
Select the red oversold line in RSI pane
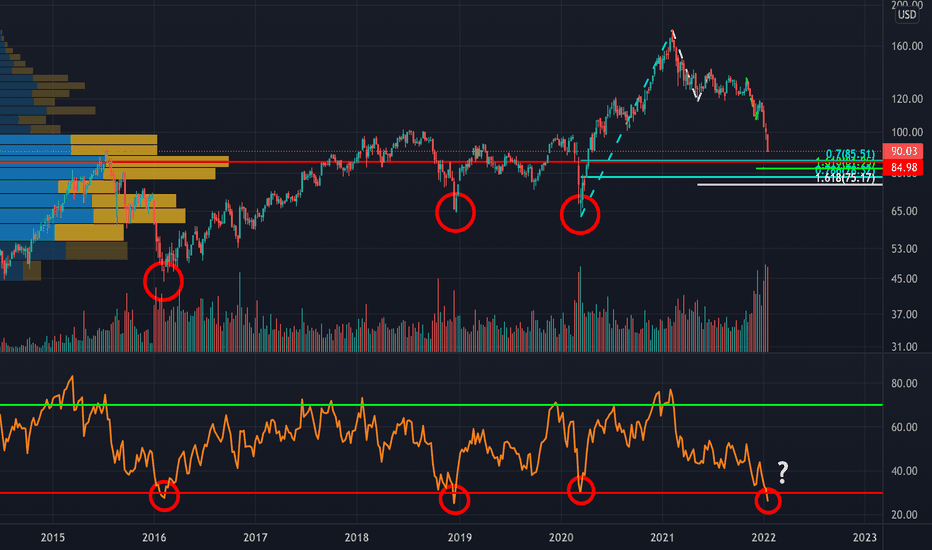(441, 493)
